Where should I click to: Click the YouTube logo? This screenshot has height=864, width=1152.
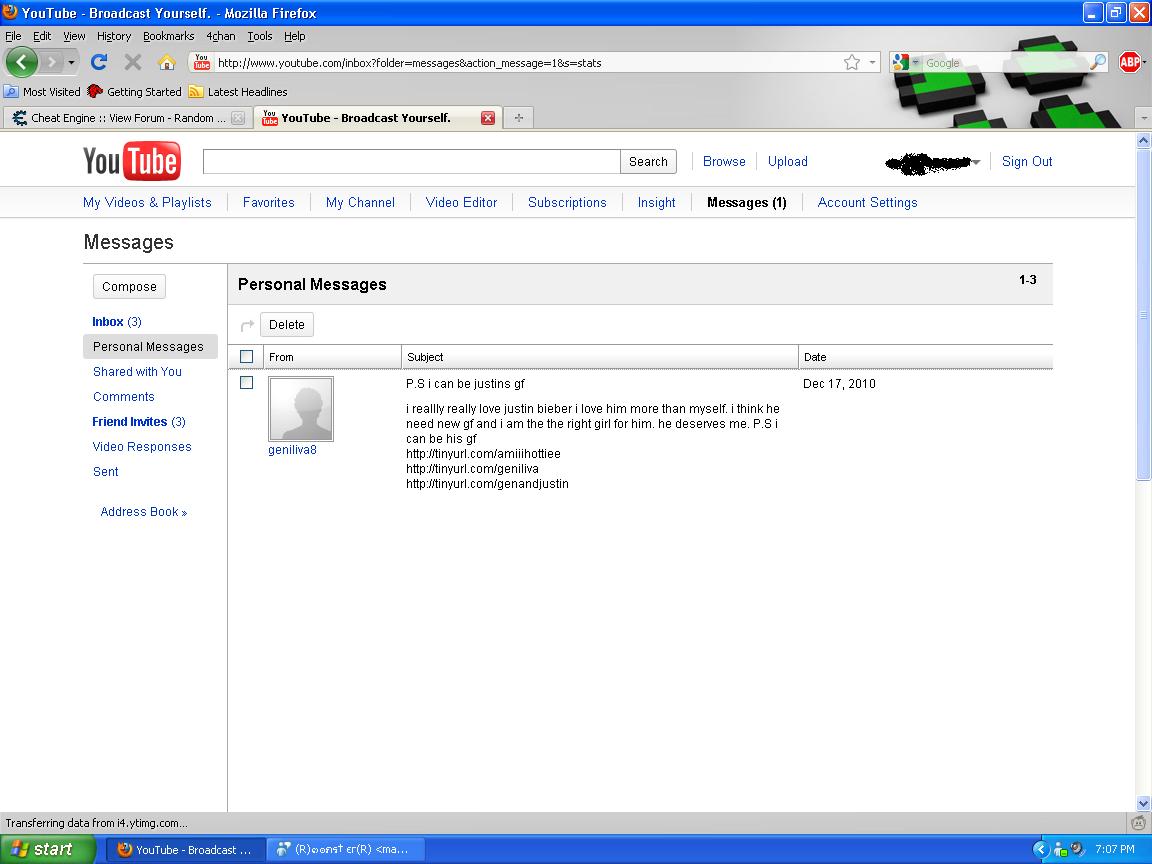[x=132, y=161]
